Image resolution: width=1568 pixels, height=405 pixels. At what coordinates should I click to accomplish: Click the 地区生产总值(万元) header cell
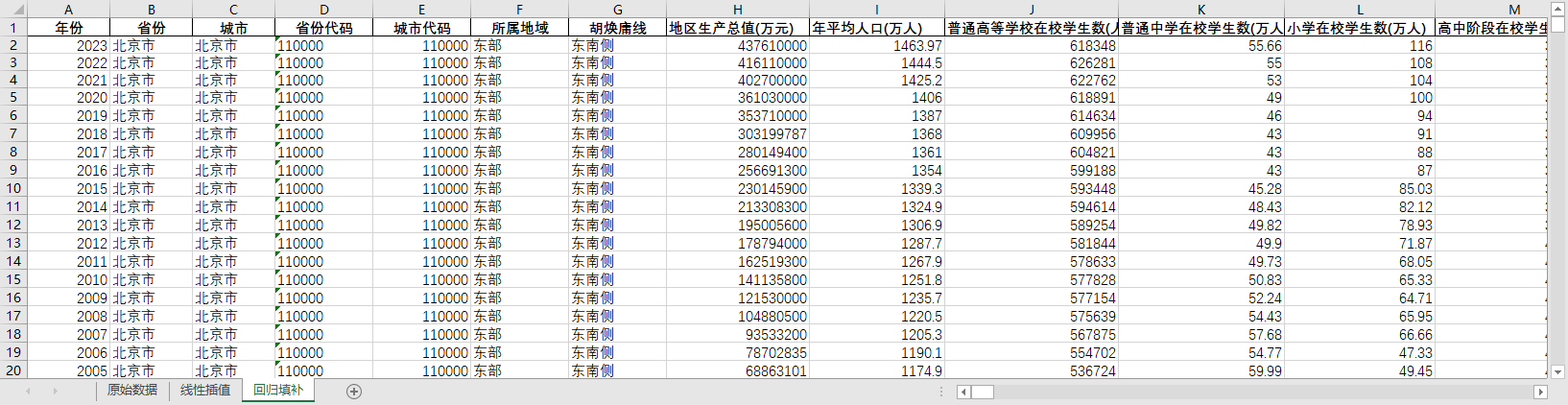(x=738, y=28)
